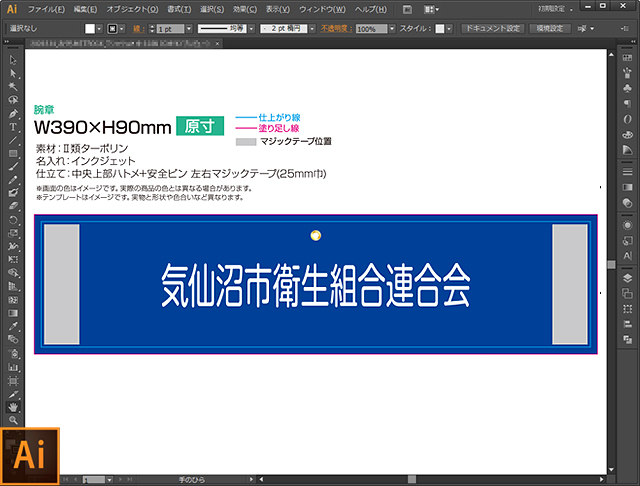Select the Rectangle tool
Viewport: 640px width, 486px height.
[x=13, y=153]
